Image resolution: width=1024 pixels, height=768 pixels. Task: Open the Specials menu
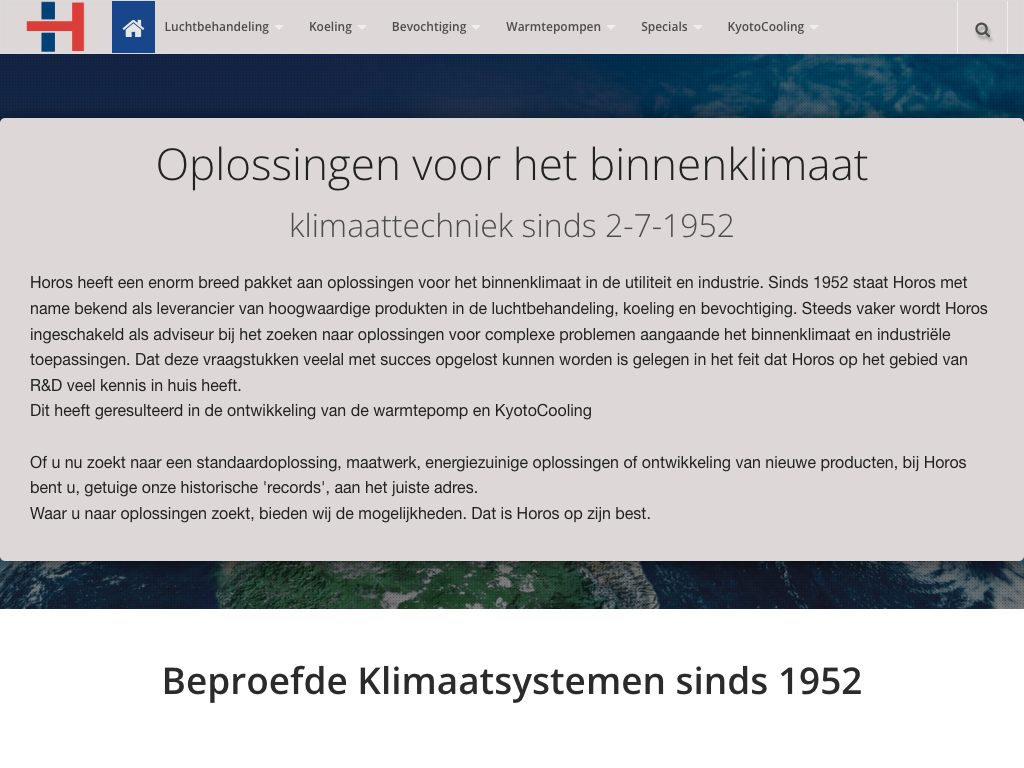pyautogui.click(x=664, y=27)
